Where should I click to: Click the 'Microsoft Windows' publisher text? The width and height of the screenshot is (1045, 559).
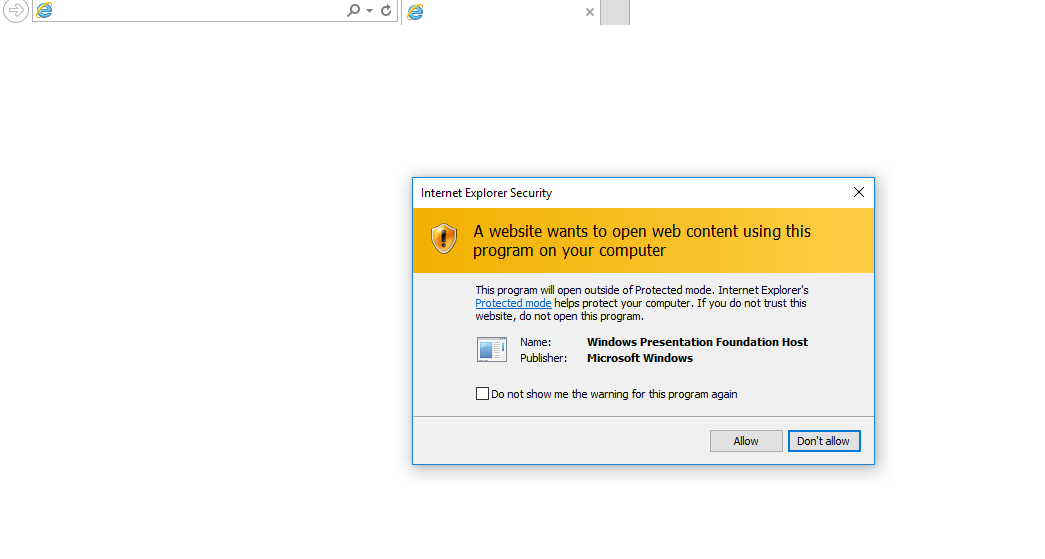[640, 358]
